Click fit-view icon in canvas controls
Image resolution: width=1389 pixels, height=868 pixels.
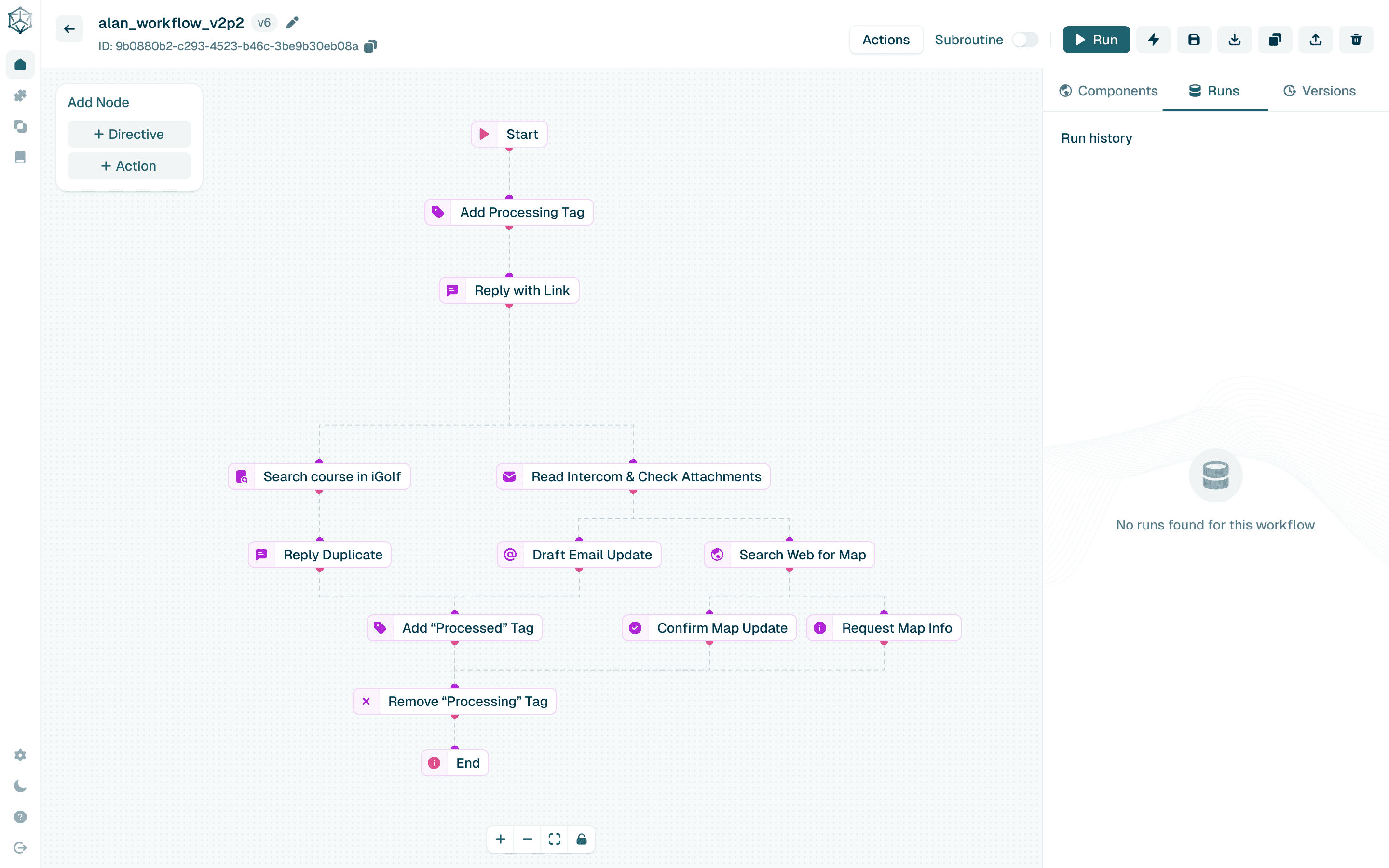point(555,839)
